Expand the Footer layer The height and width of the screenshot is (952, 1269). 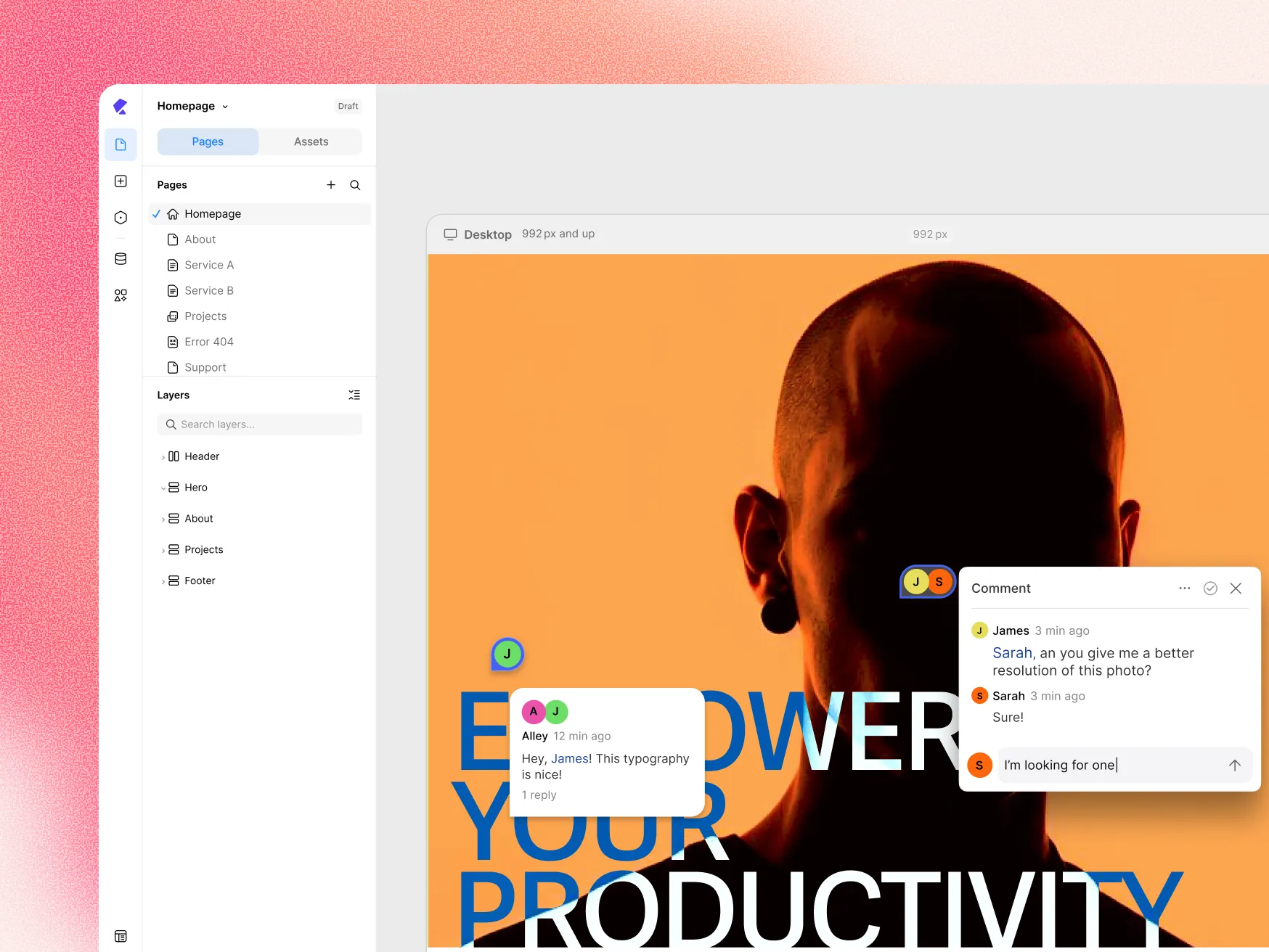coord(163,581)
